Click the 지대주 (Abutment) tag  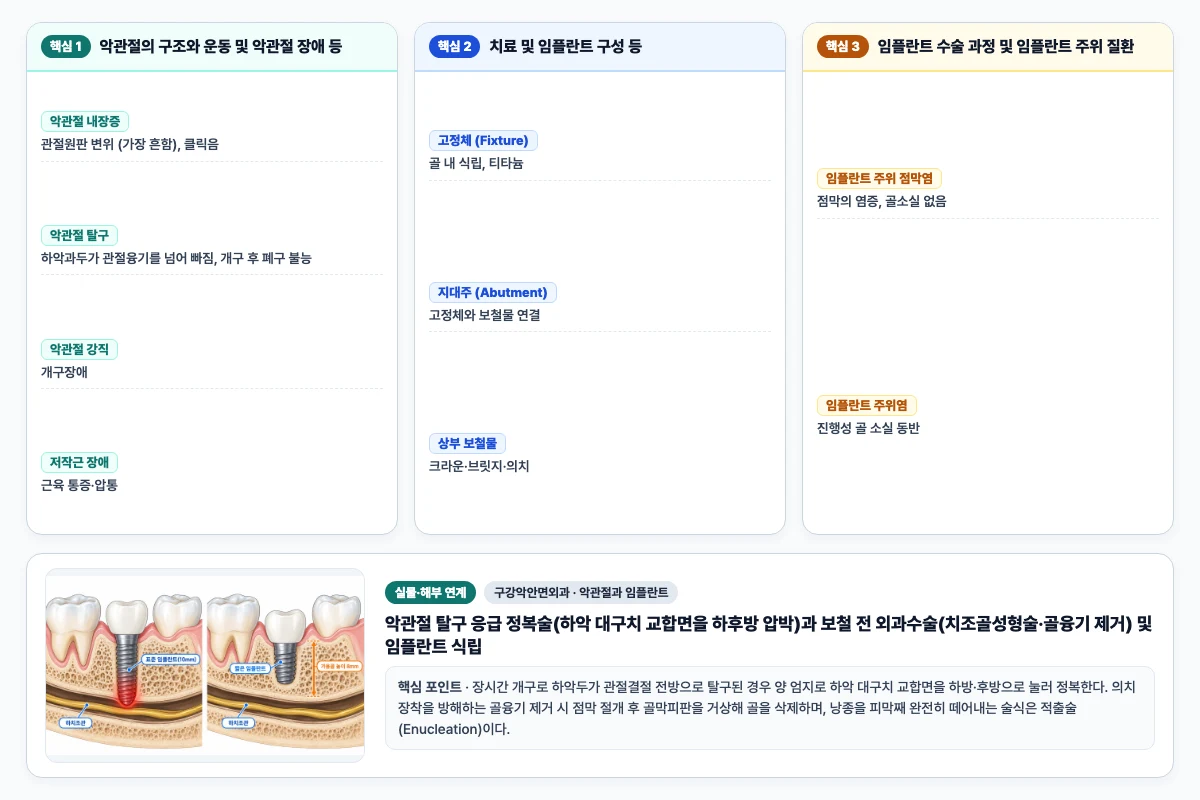tap(493, 292)
